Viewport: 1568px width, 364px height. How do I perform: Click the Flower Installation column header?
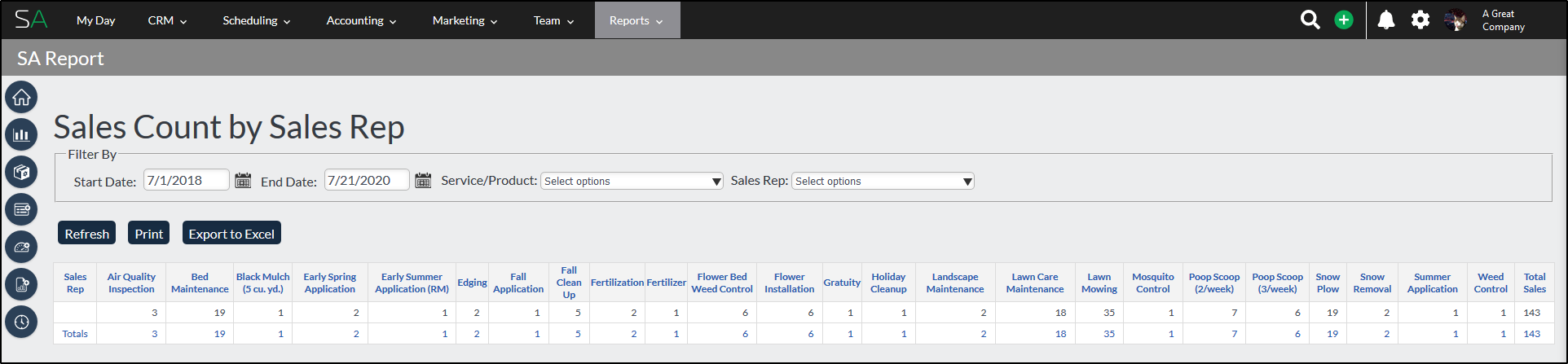point(789,283)
